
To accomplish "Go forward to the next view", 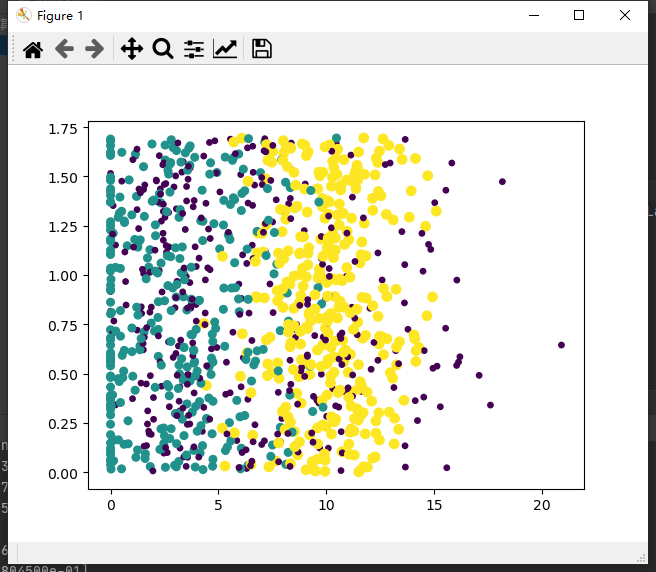I will (95, 49).
